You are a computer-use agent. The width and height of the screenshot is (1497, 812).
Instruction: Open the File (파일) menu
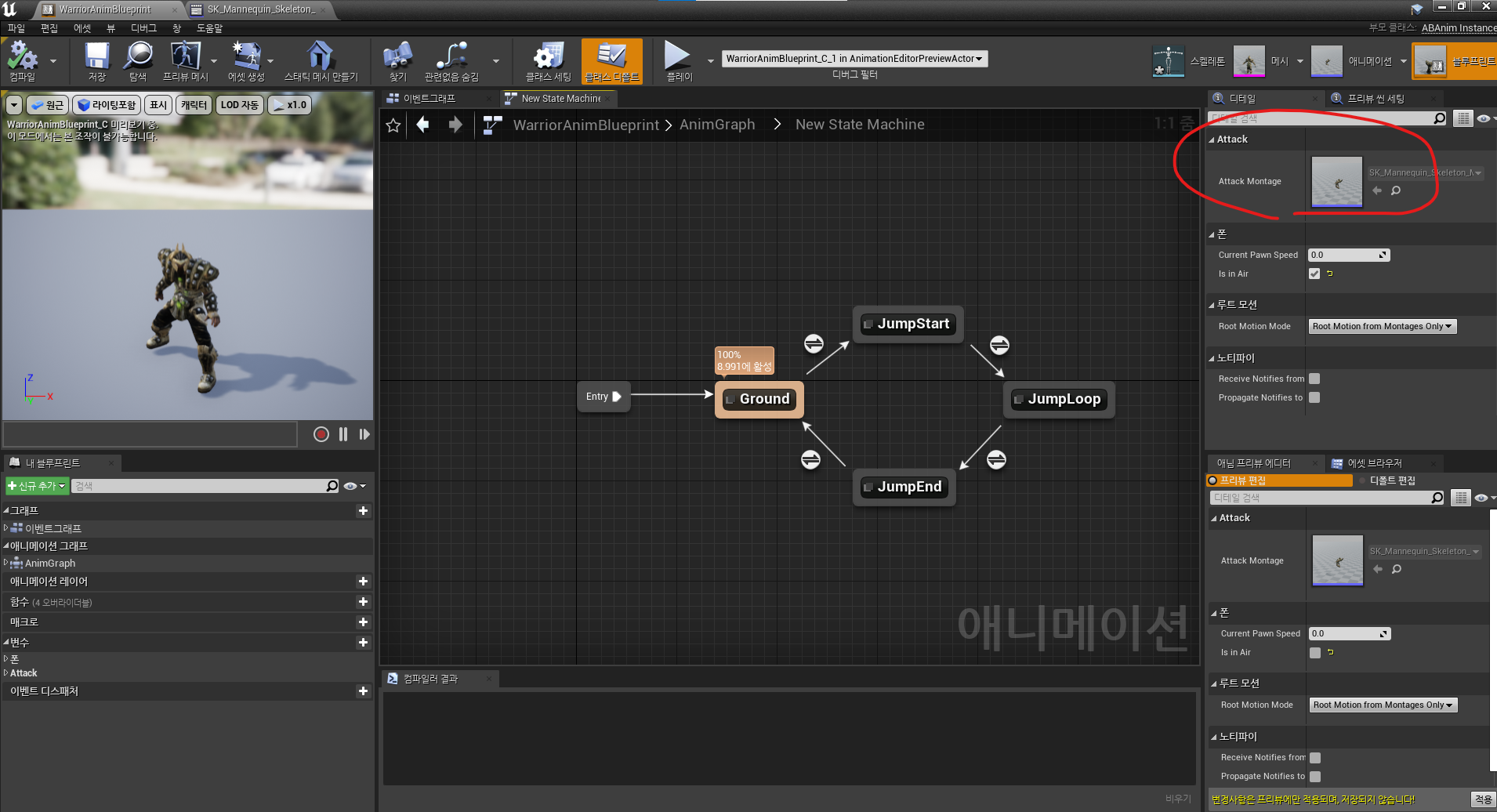tap(16, 28)
